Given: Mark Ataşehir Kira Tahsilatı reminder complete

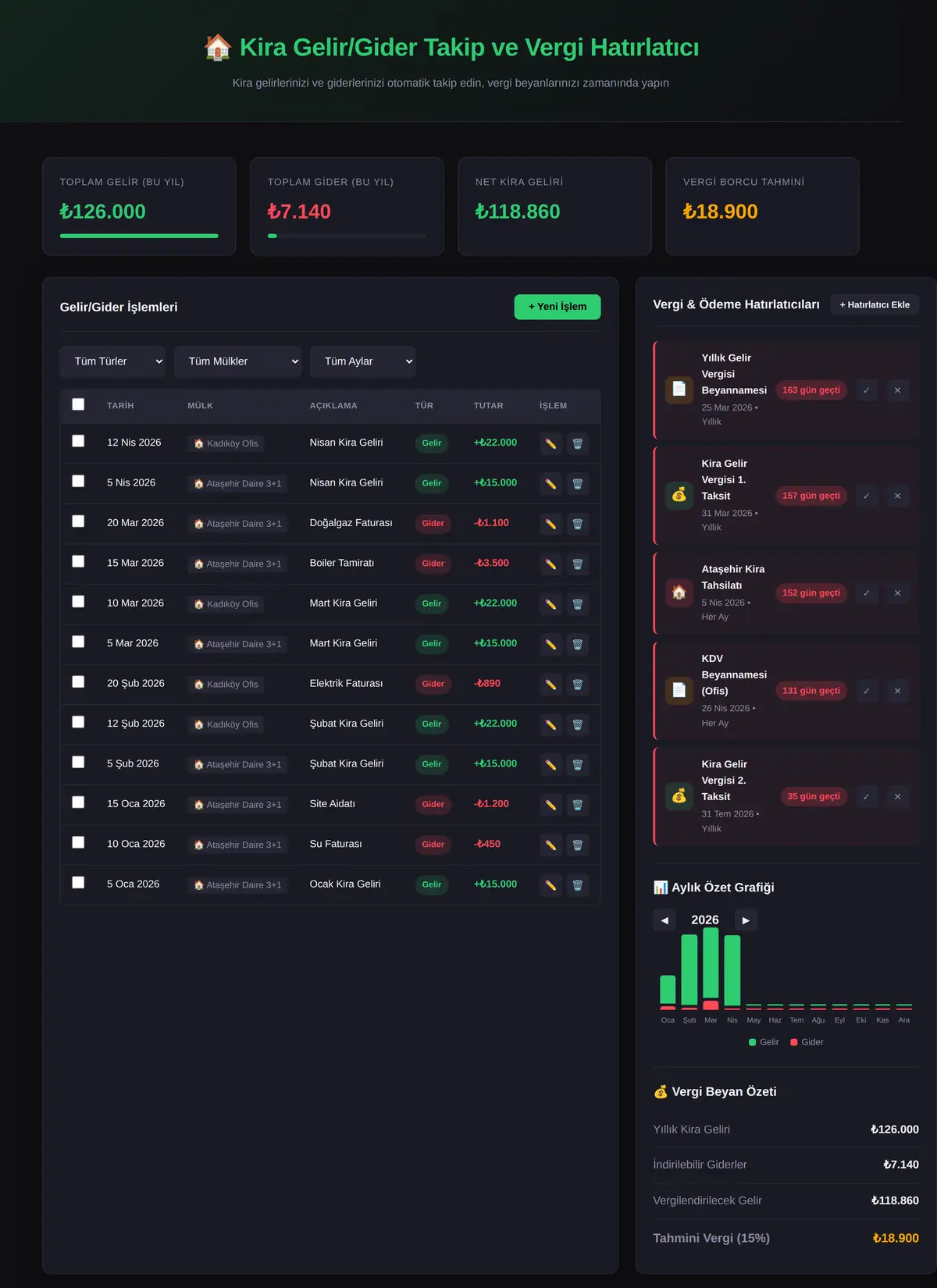Looking at the screenshot, I should pyautogui.click(x=867, y=593).
